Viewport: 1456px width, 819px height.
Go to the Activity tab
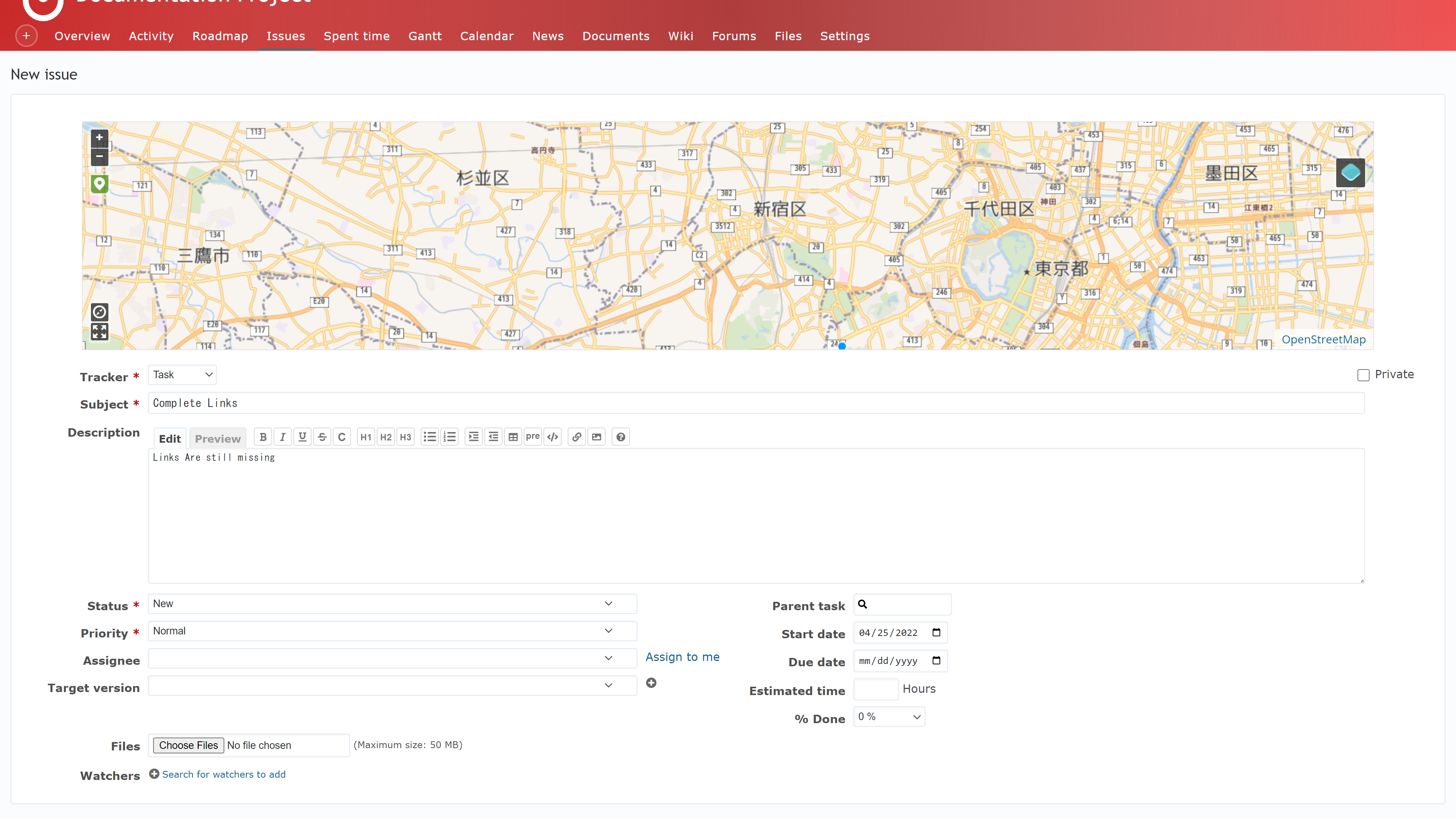click(x=151, y=36)
